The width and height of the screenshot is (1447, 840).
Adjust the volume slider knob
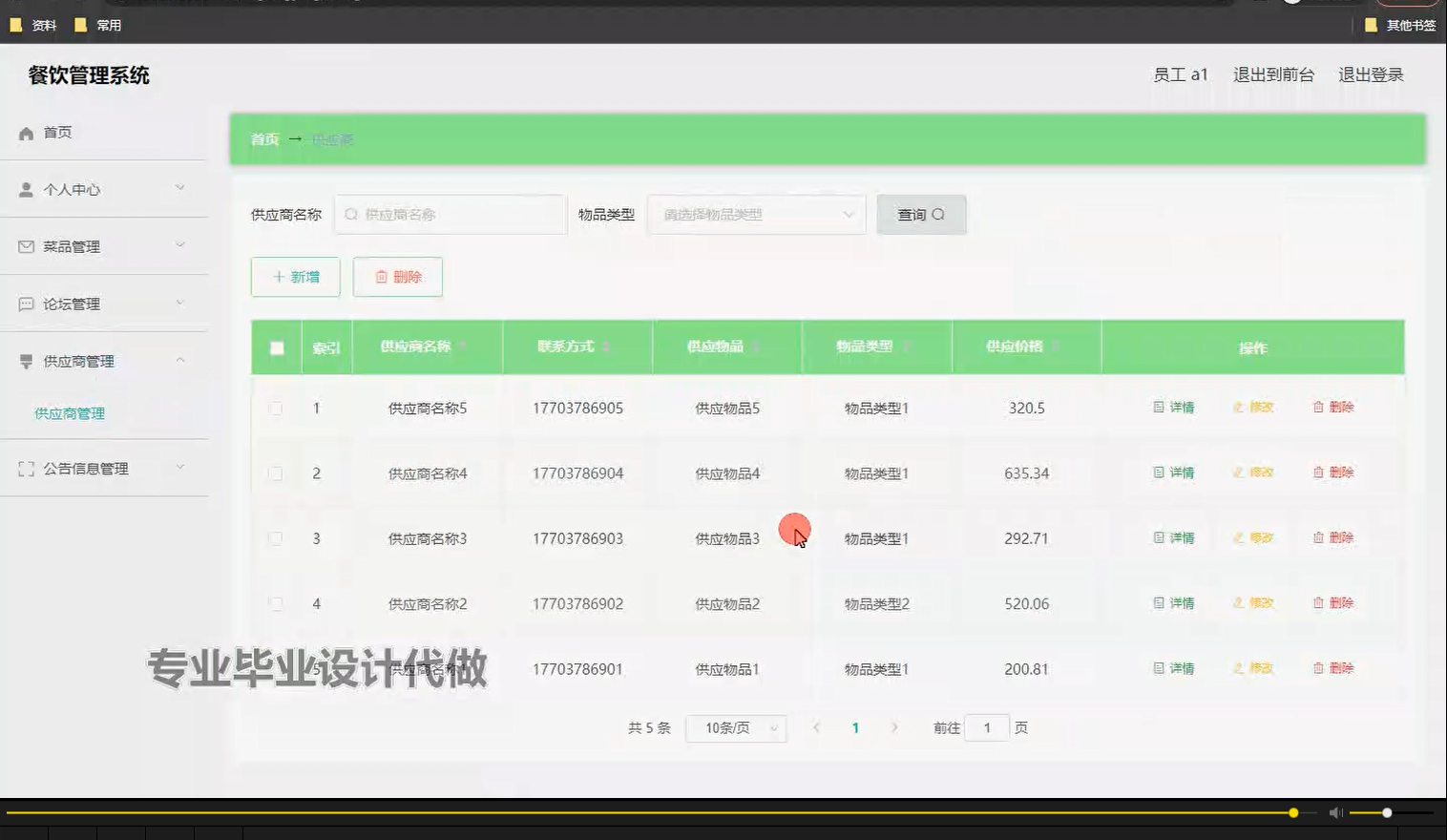[1387, 813]
